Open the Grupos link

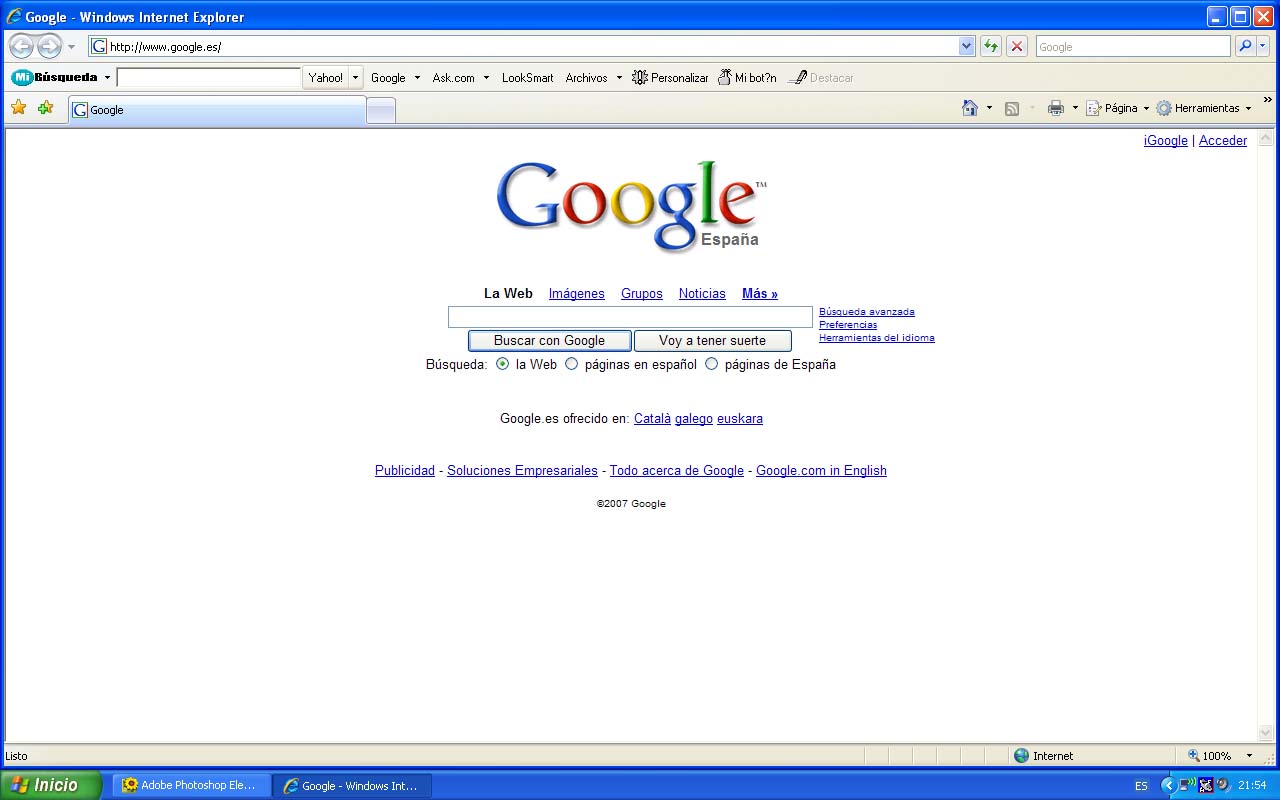pyautogui.click(x=641, y=293)
